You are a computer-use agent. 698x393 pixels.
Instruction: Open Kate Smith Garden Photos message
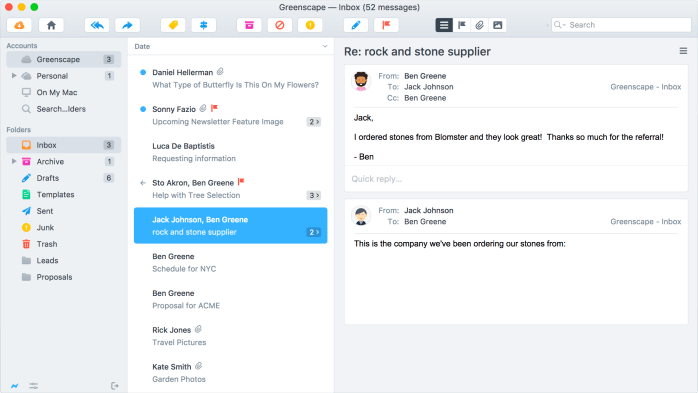(231, 373)
